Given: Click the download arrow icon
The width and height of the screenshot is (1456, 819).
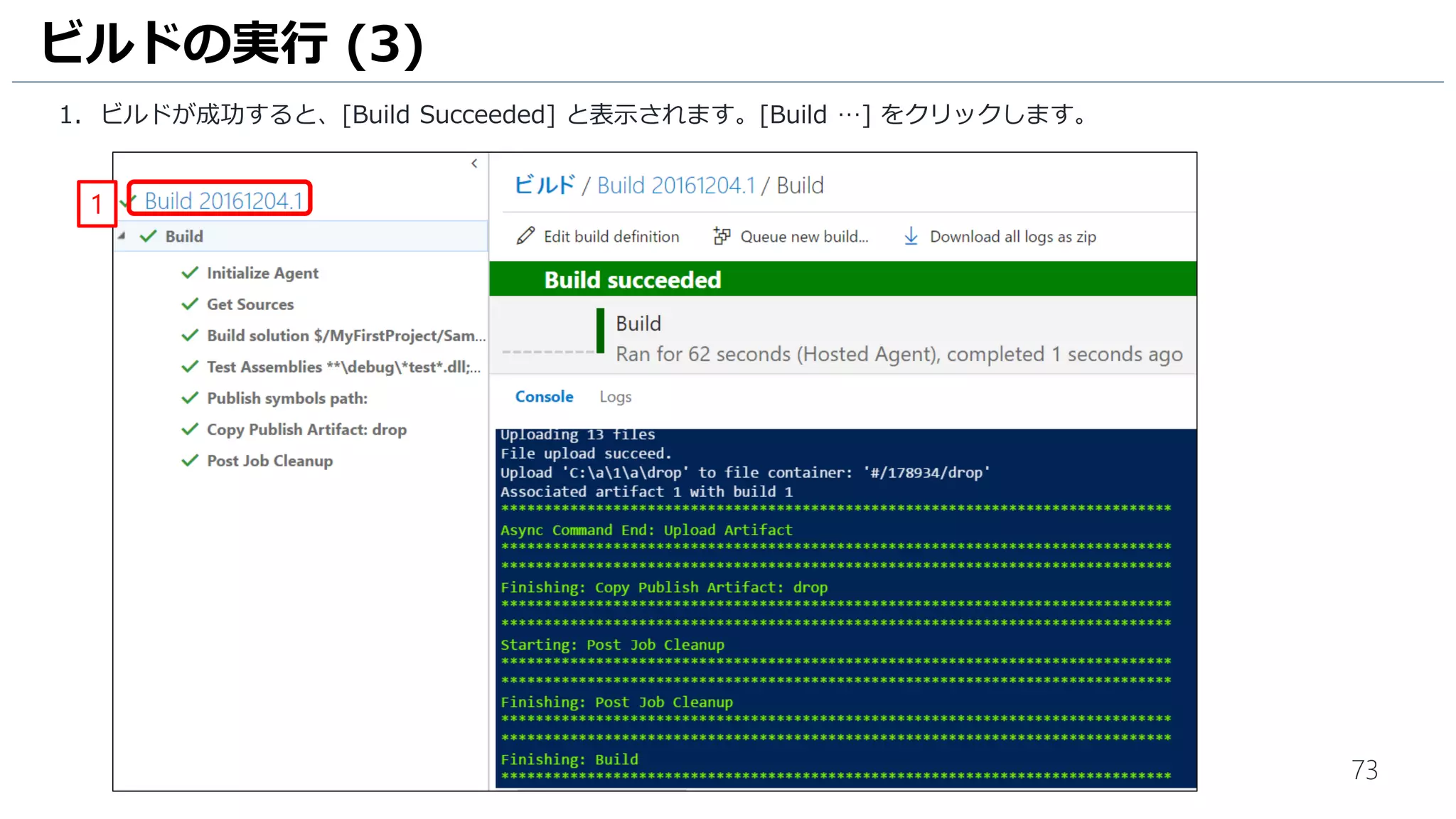Looking at the screenshot, I should click(x=911, y=236).
